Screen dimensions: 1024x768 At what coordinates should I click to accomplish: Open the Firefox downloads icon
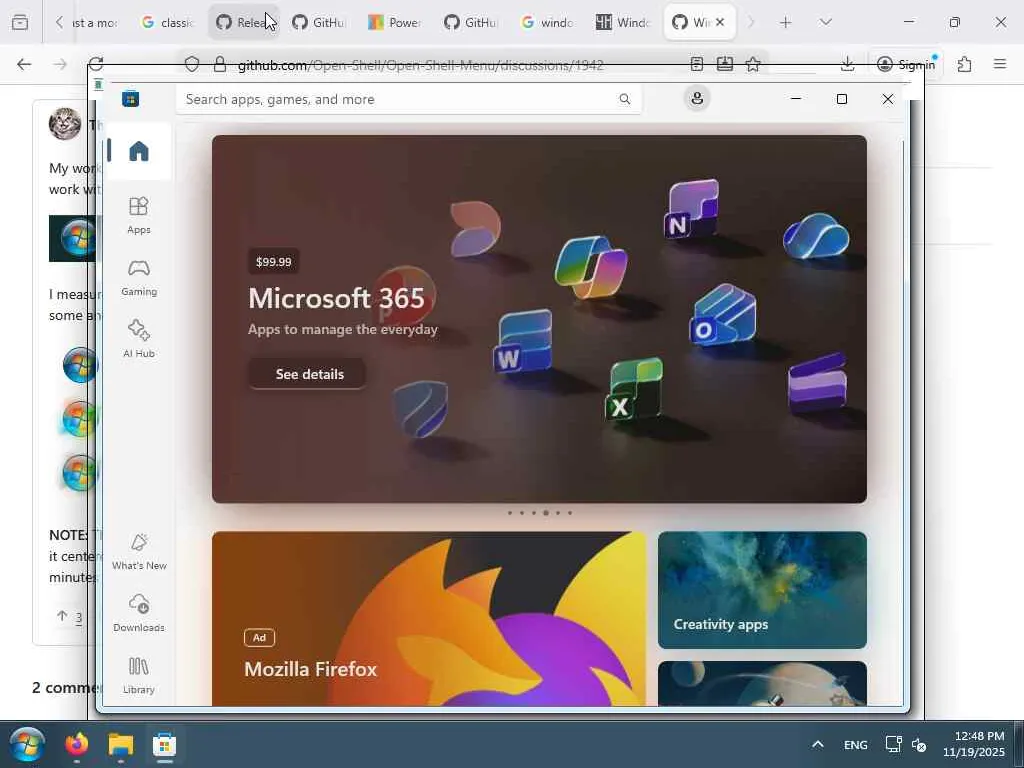pyautogui.click(x=847, y=64)
